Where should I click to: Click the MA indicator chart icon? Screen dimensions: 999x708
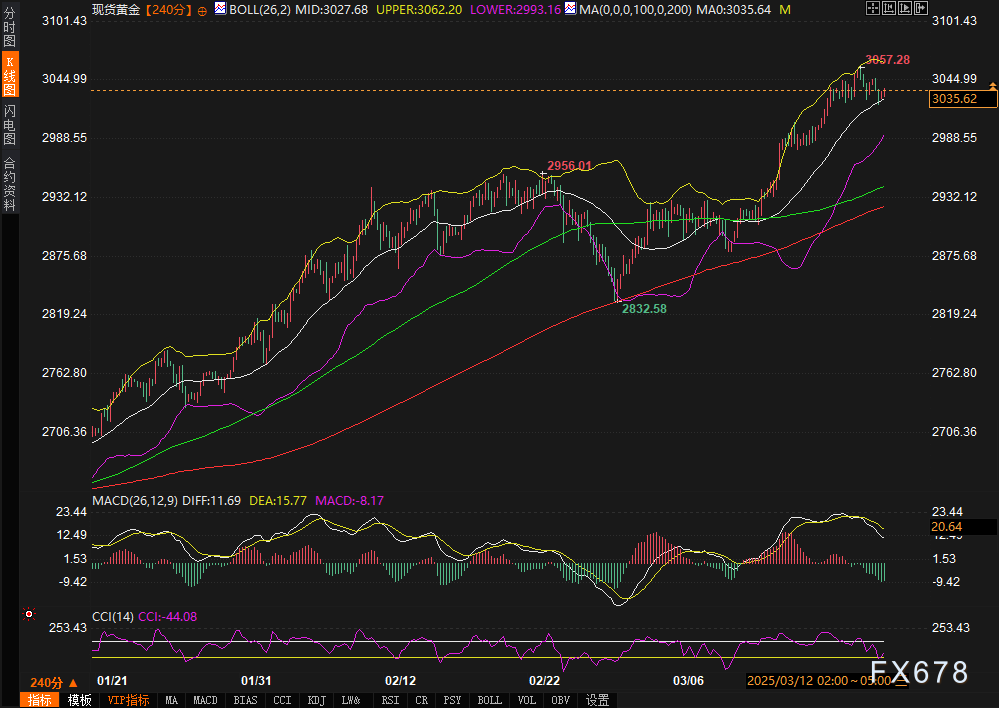pos(570,8)
